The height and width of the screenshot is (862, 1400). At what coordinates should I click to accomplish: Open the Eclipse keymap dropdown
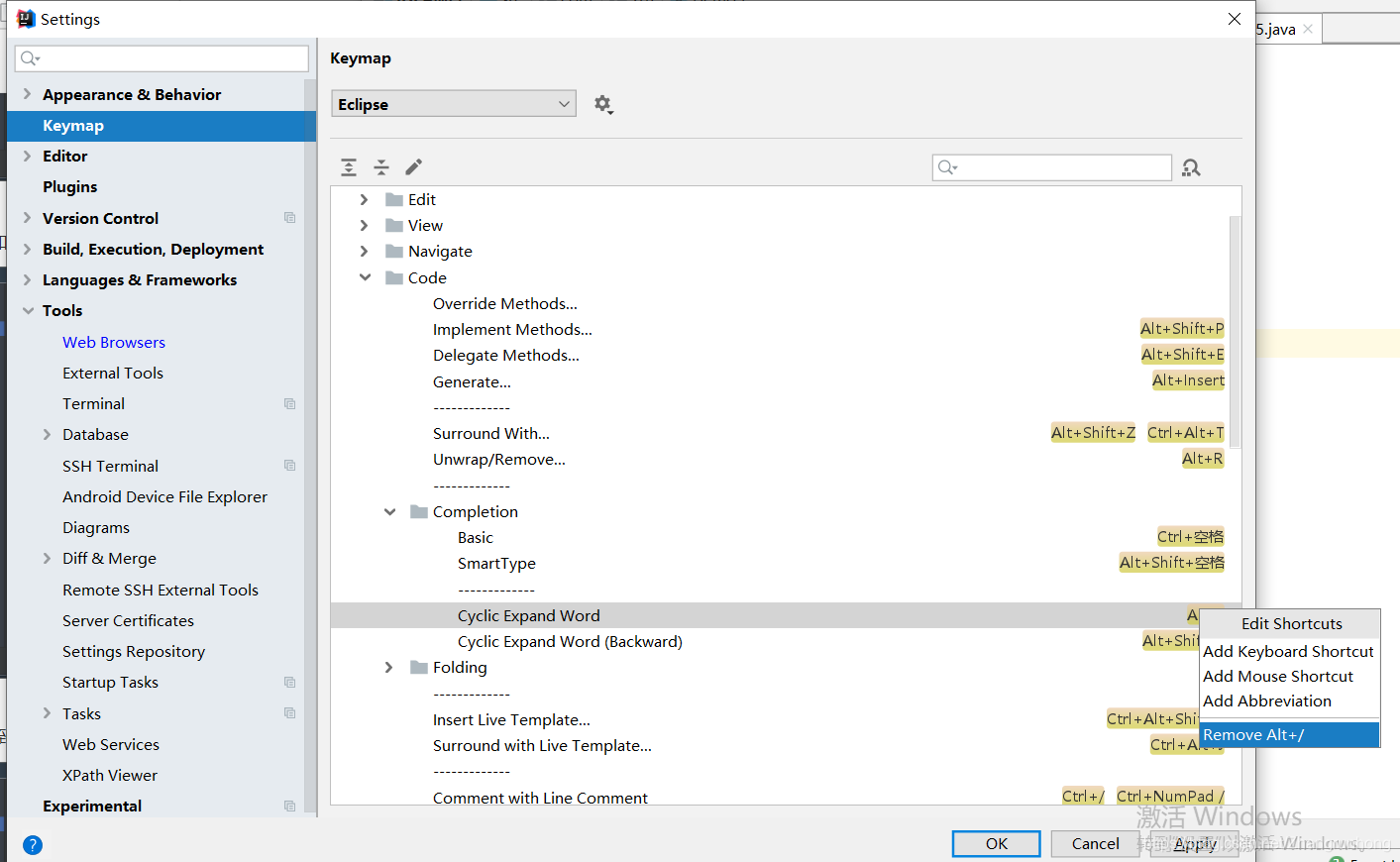454,104
